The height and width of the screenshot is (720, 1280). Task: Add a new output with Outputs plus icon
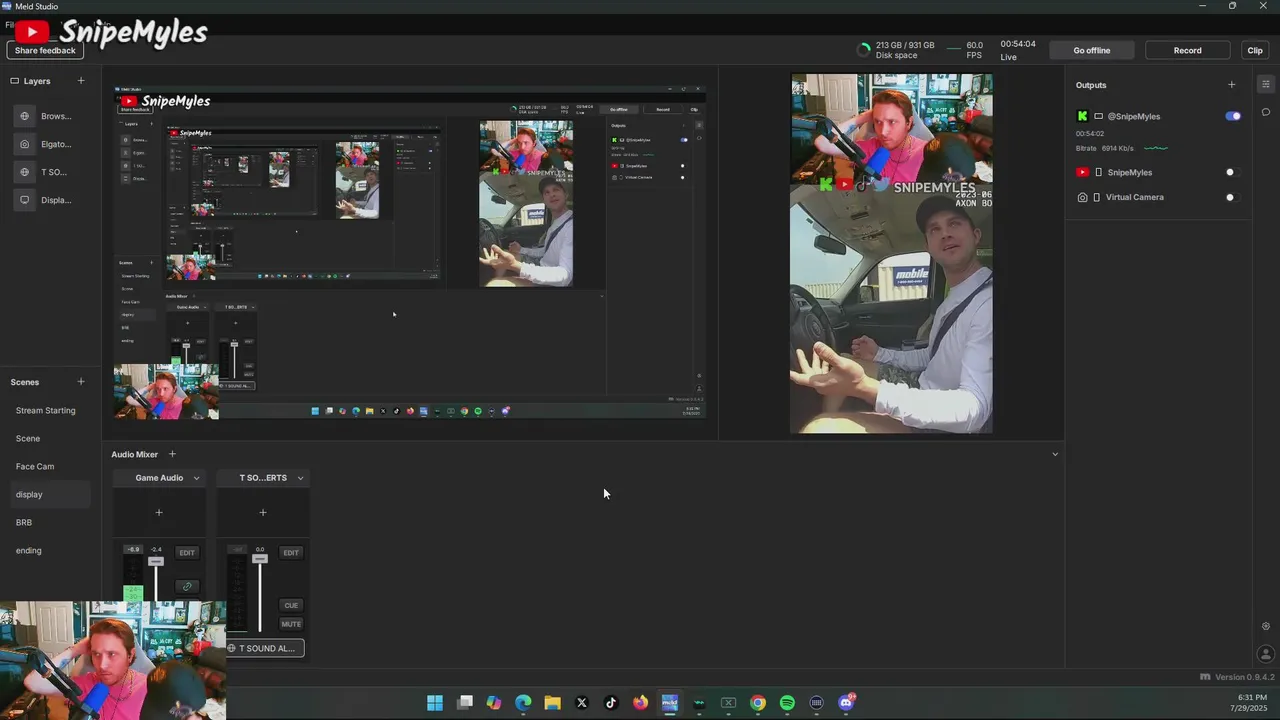(x=1232, y=85)
